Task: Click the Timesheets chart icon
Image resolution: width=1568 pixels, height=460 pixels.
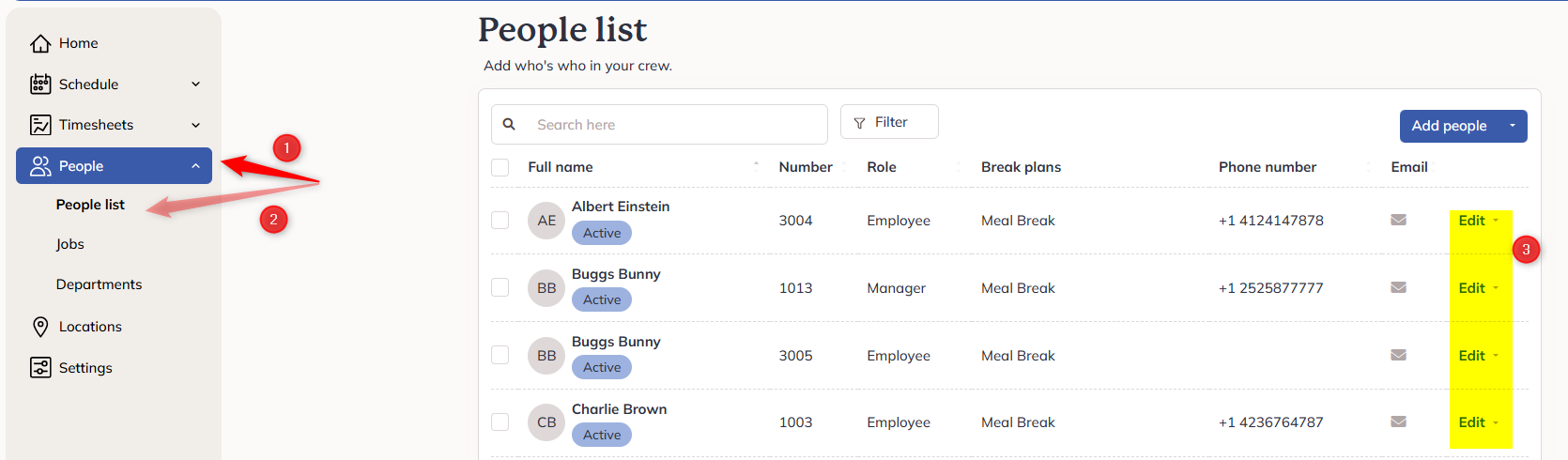Action: 40,125
